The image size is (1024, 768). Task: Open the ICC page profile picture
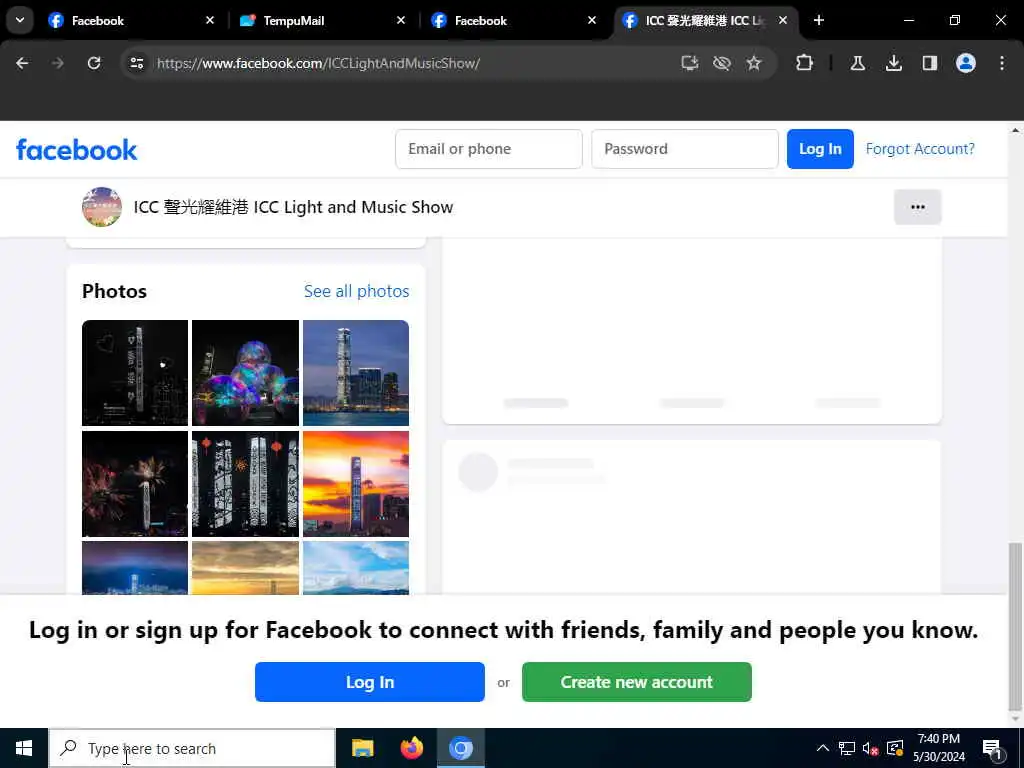(102, 207)
